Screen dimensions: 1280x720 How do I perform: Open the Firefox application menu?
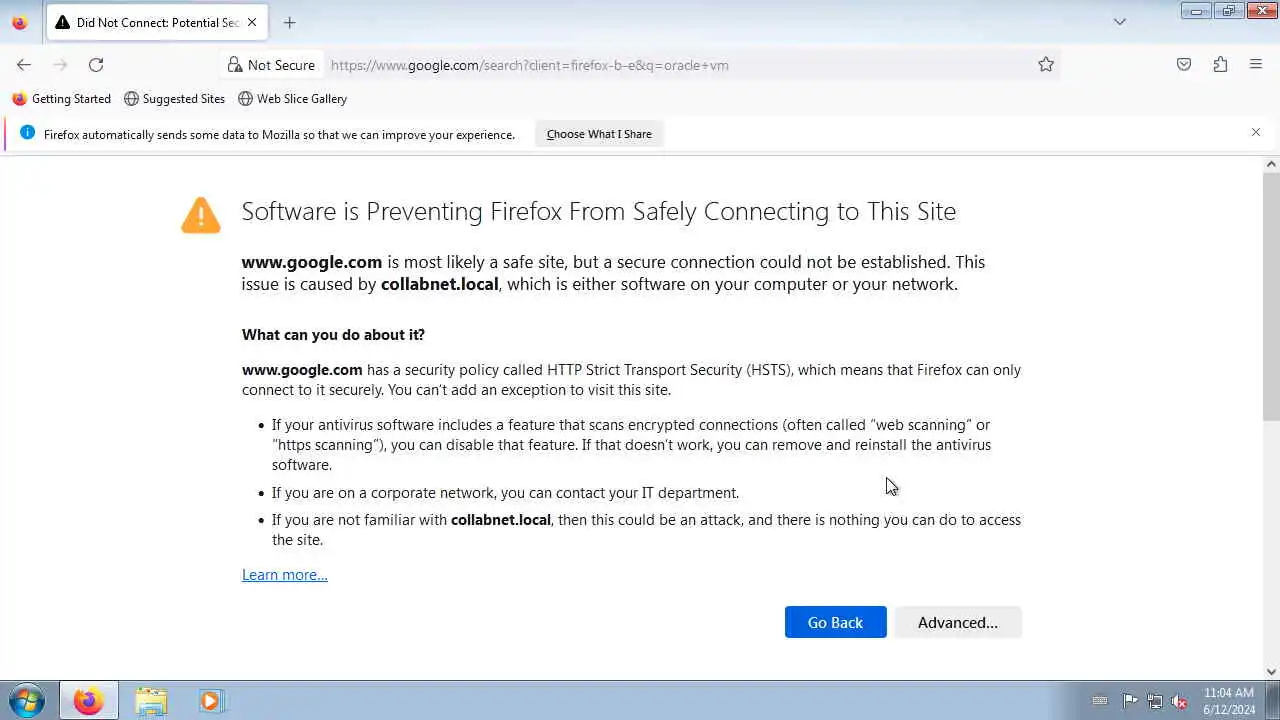tap(1256, 65)
